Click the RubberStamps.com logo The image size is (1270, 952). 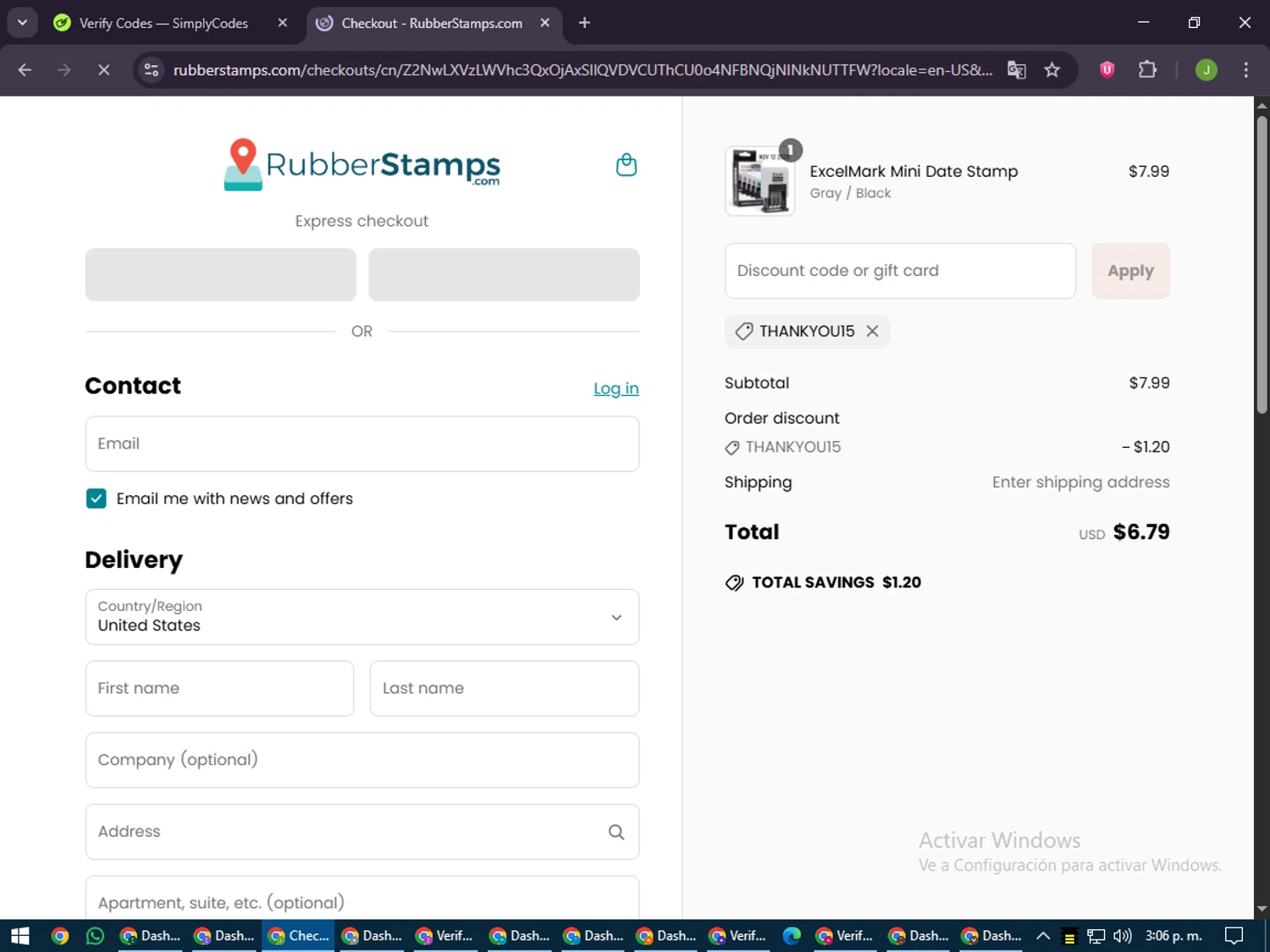(362, 164)
